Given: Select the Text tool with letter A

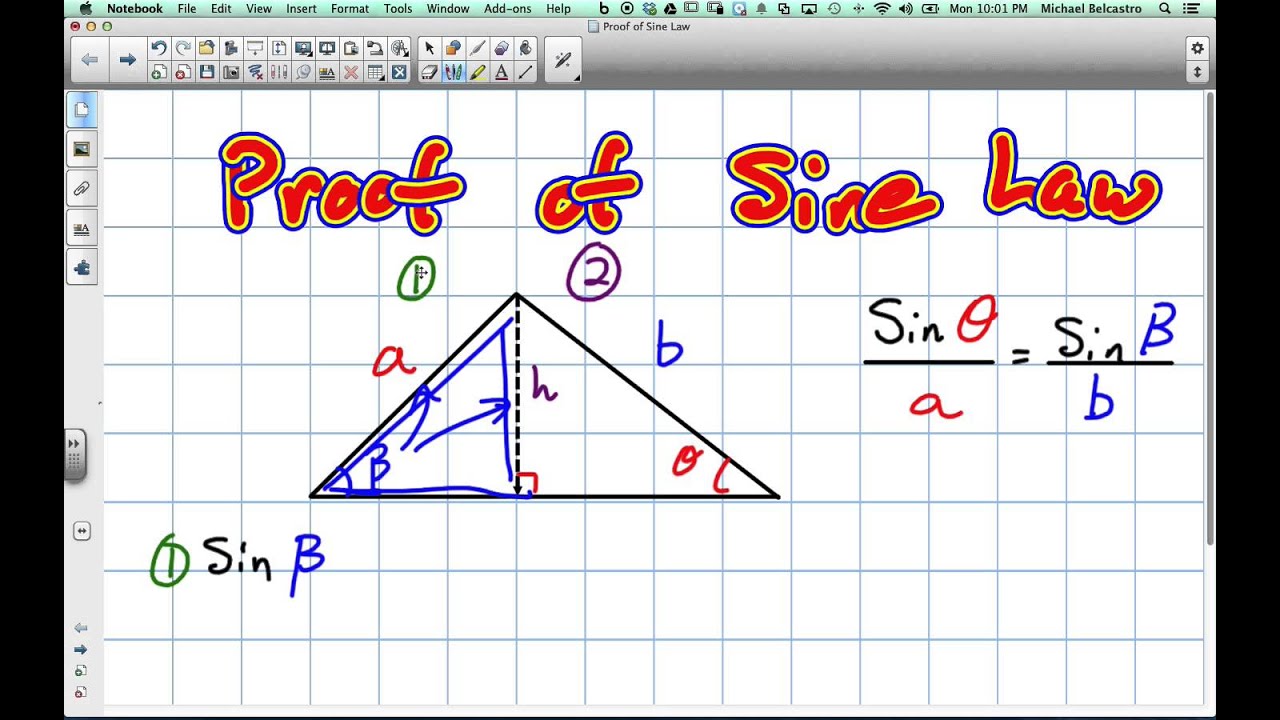Looking at the screenshot, I should point(501,72).
